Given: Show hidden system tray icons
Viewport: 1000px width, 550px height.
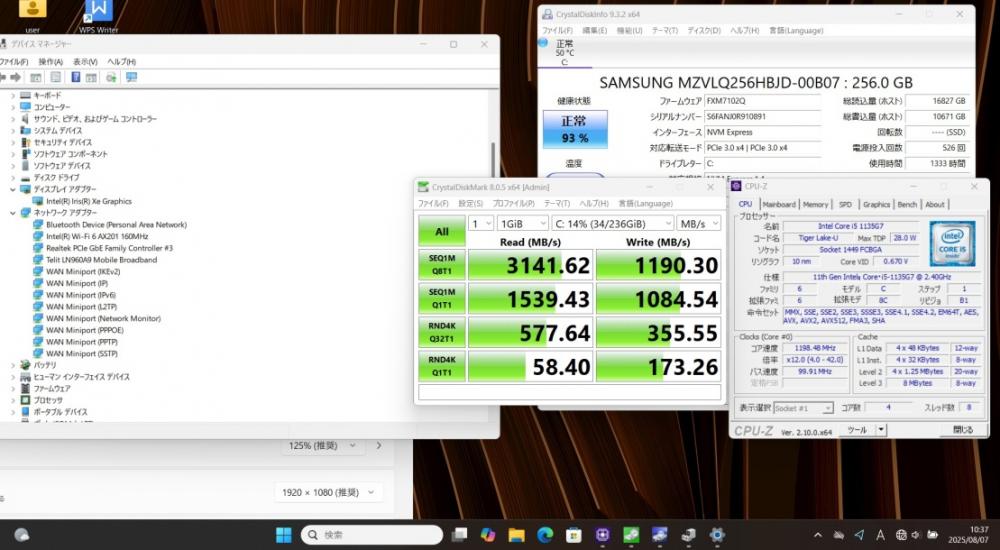Looking at the screenshot, I should tap(818, 535).
